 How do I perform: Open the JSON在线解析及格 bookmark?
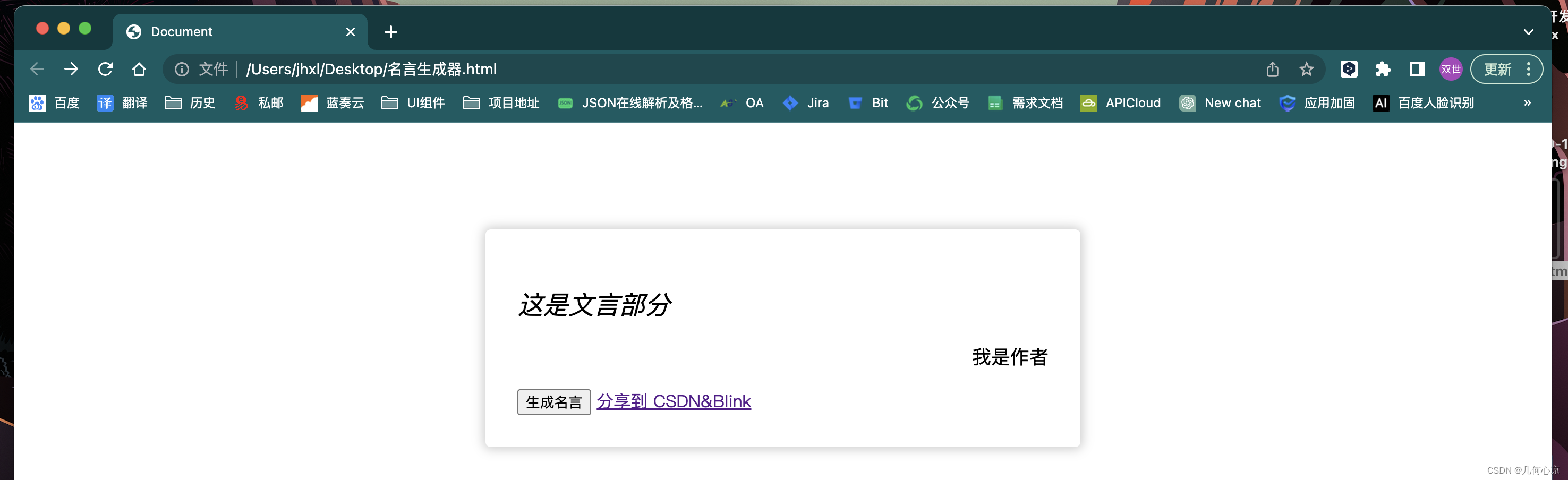pyautogui.click(x=630, y=103)
